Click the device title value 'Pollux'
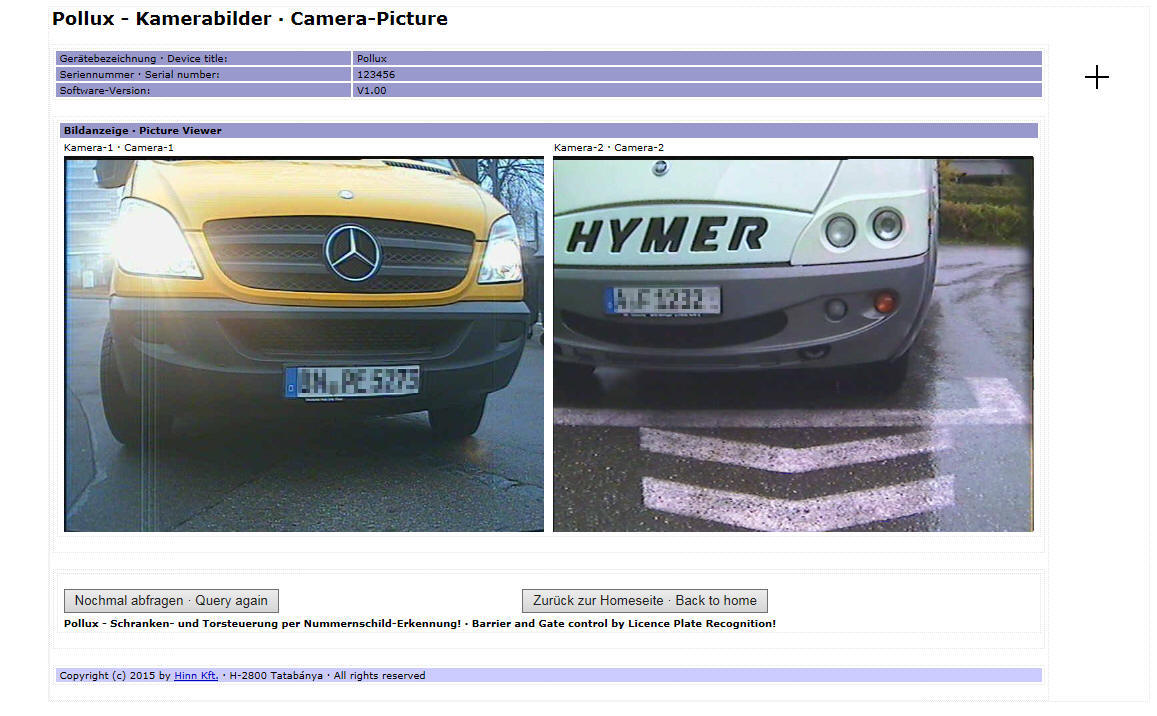 (x=372, y=58)
